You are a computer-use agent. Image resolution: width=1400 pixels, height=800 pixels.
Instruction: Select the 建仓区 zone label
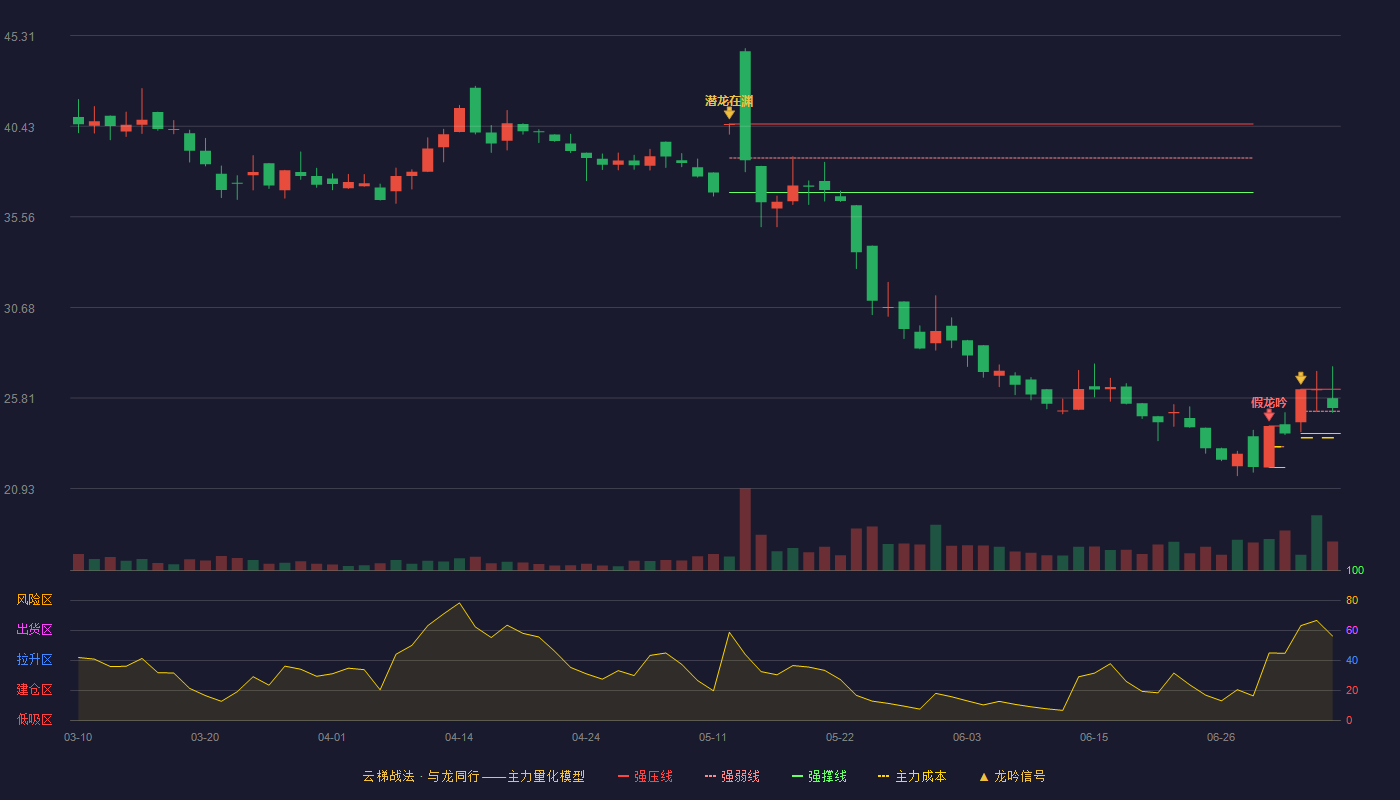coord(34,690)
